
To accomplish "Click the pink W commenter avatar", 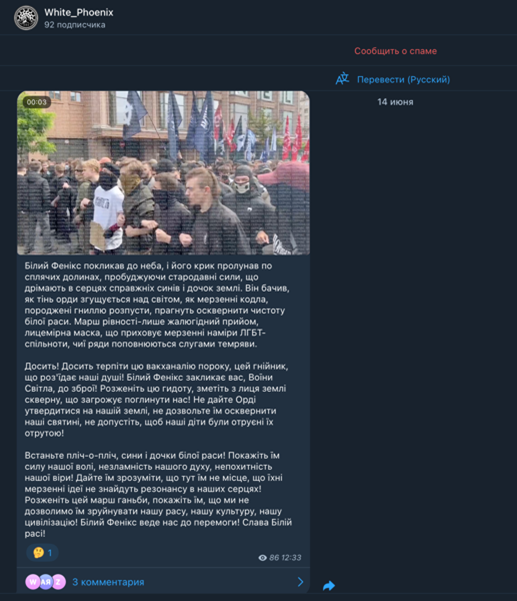I will (x=33, y=582).
